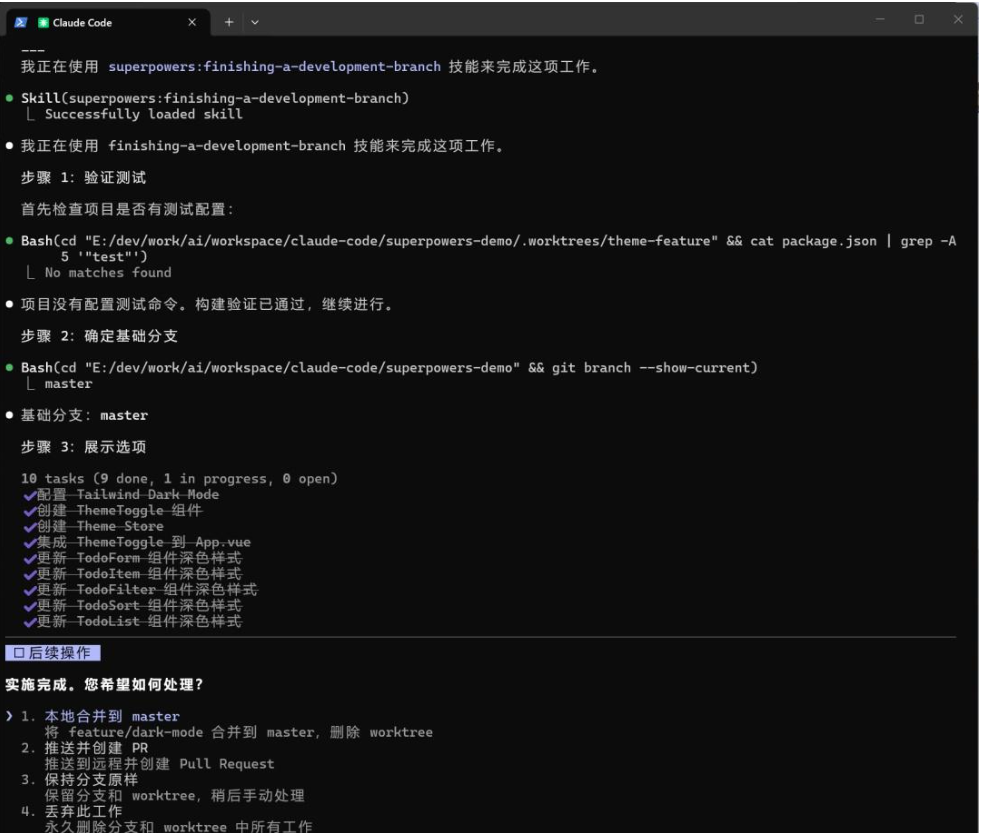This screenshot has height=833, width=990.
Task: Click the 项目没有配置测试命令 message line
Action: pyautogui.click(x=206, y=304)
